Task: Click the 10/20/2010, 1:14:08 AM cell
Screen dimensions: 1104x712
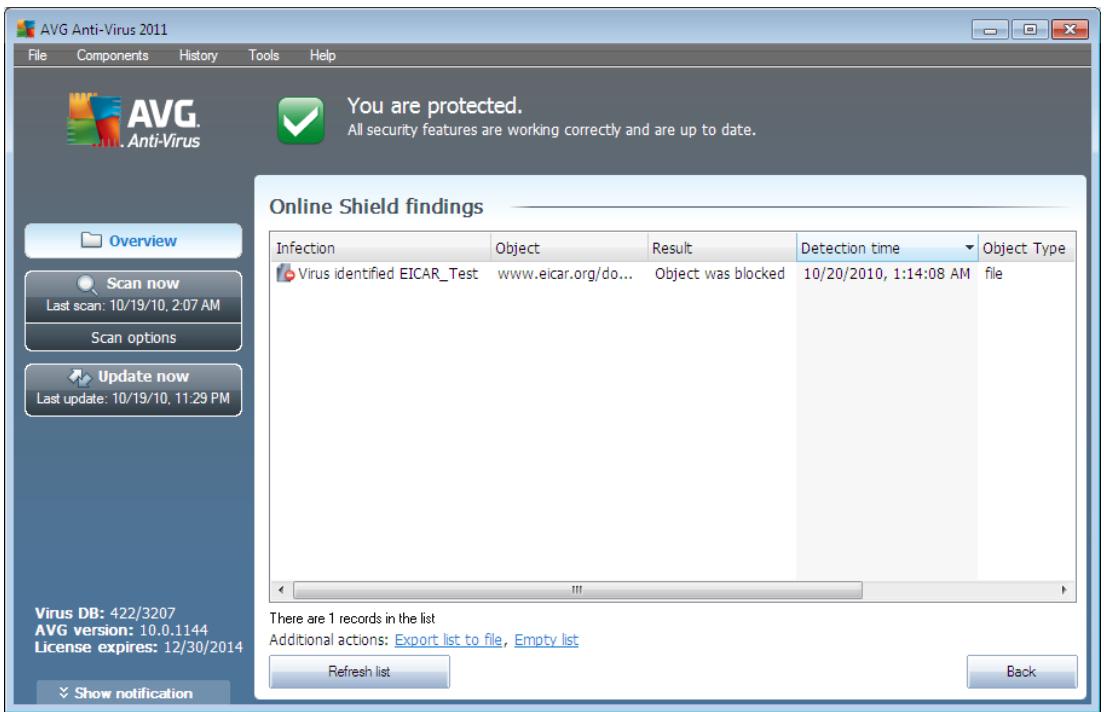Action: point(886,273)
